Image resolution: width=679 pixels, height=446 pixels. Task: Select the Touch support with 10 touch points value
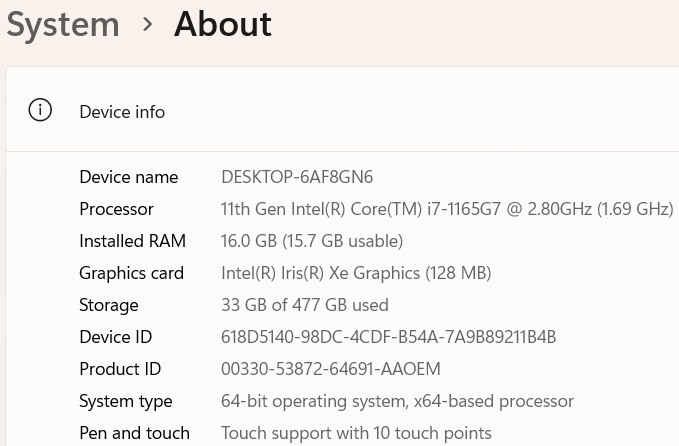(356, 433)
